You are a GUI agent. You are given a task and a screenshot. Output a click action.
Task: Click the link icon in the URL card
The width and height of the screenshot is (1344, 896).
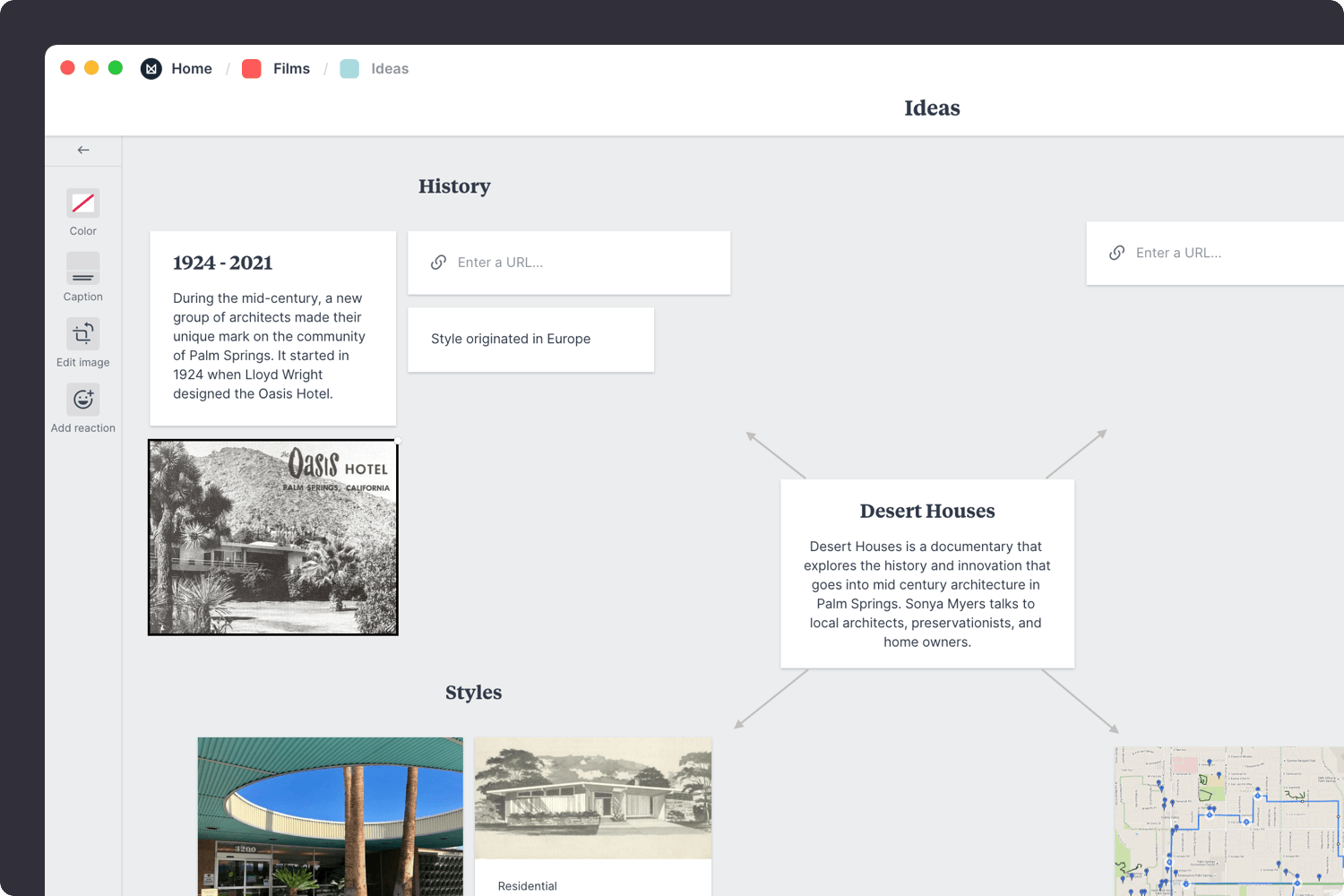[439, 262]
